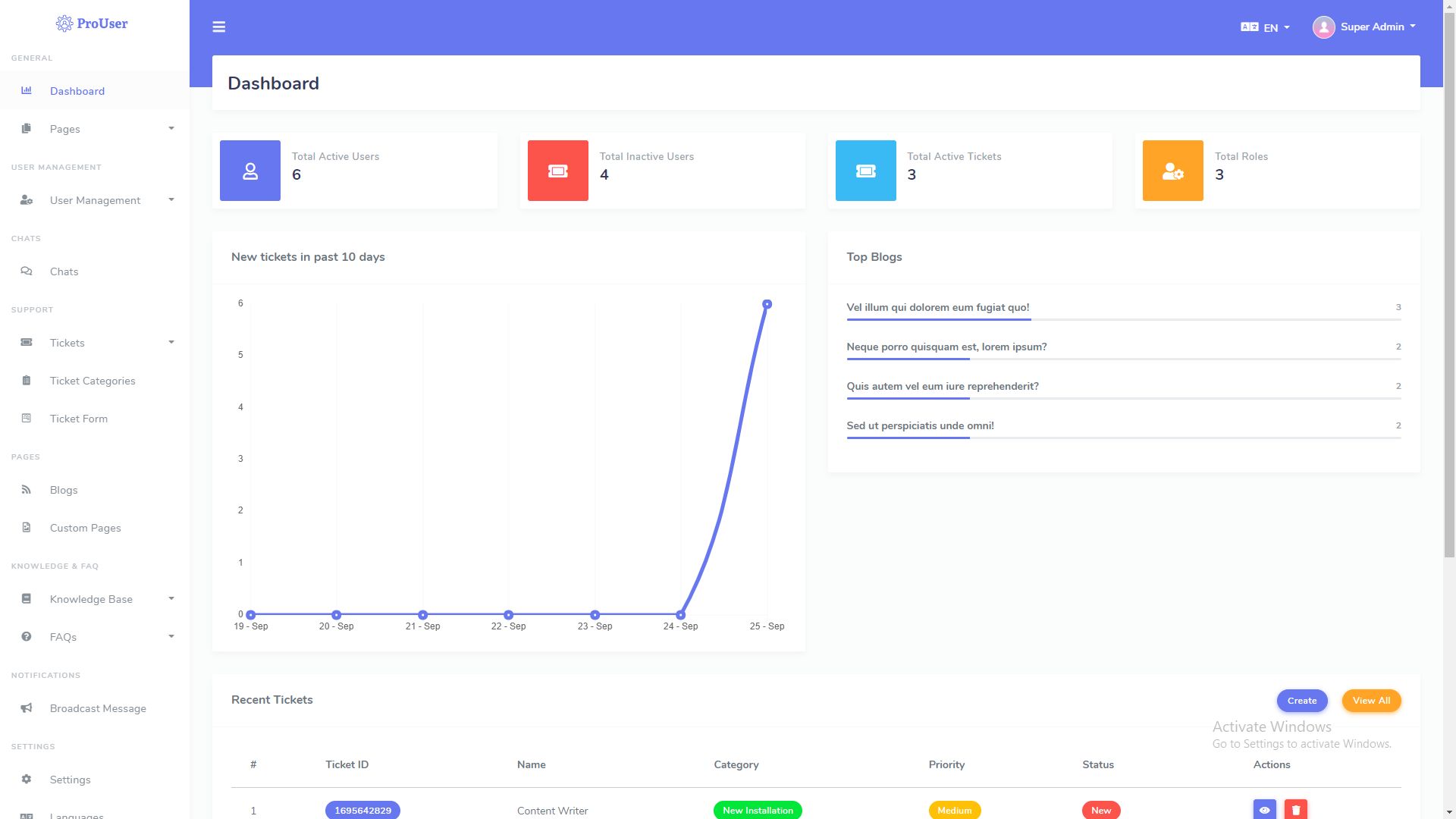The height and width of the screenshot is (819, 1456).
Task: Expand the Knowledge Base submenu arrow
Action: 171,598
